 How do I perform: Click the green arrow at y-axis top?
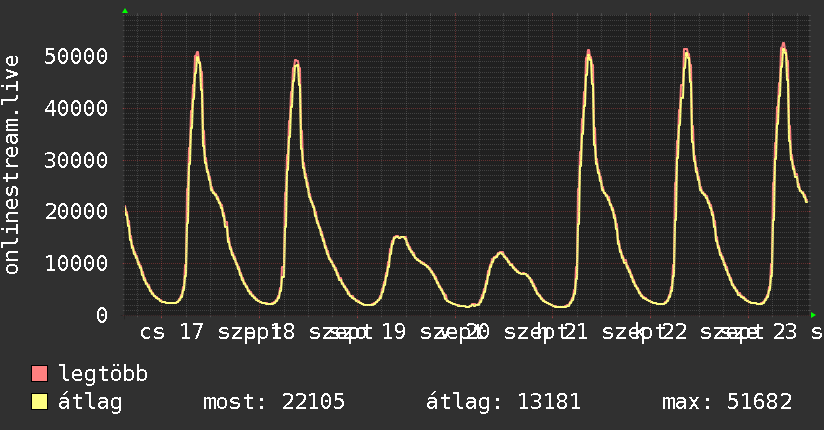click(x=125, y=11)
